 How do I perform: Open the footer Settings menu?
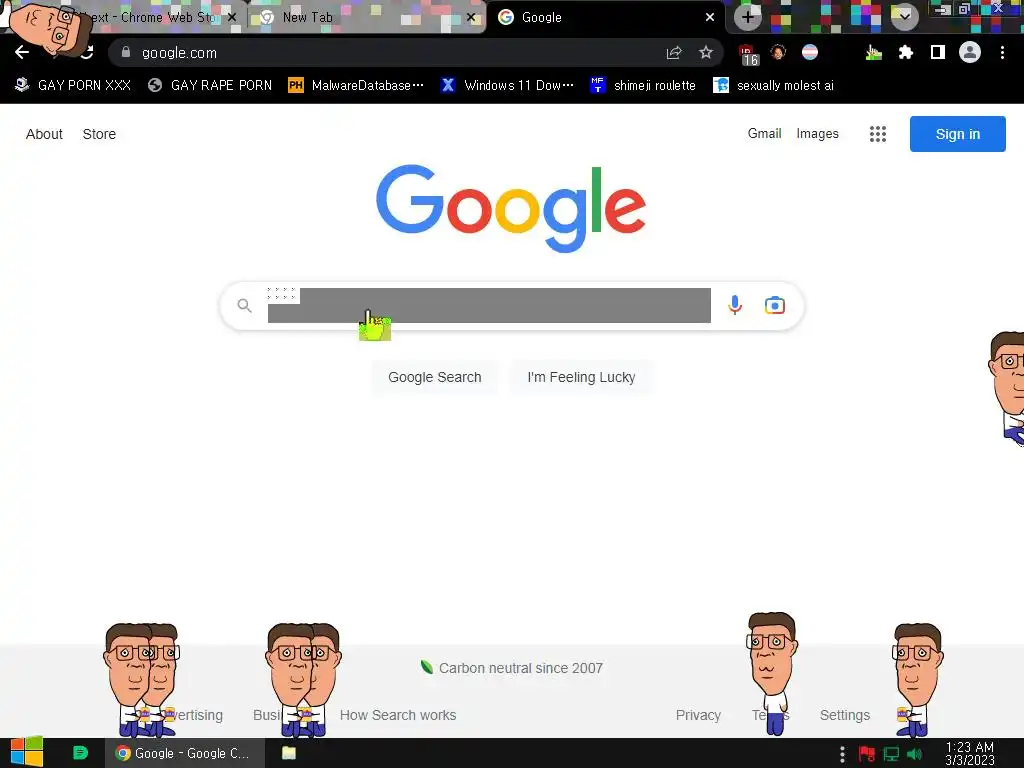pyautogui.click(x=844, y=715)
